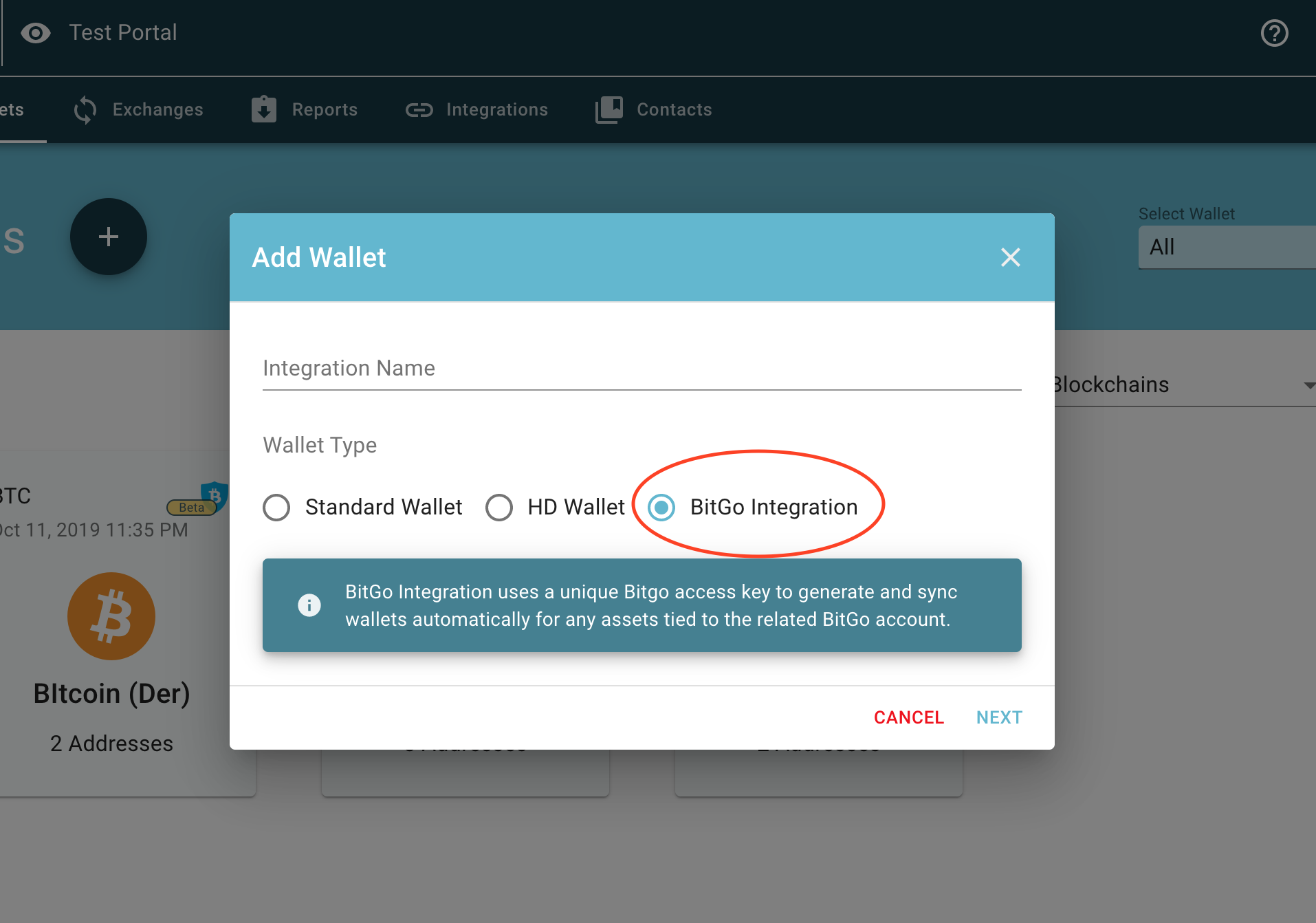
Task: Expand the Blockchains dropdown arrow
Action: tap(1309, 385)
